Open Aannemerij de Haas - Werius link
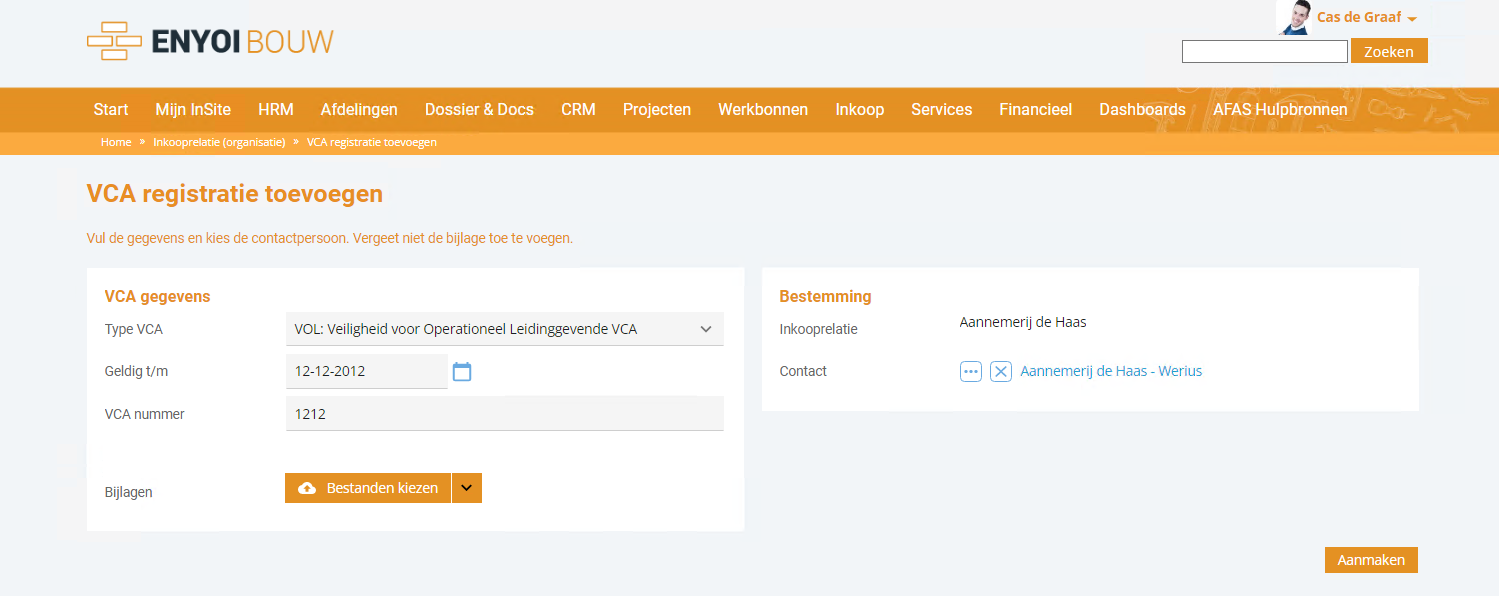The image size is (1499, 596). [x=1111, y=371]
